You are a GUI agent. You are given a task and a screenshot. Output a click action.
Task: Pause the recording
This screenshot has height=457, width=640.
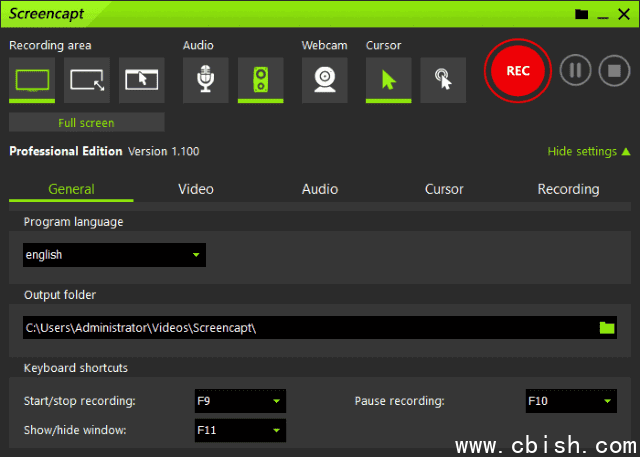click(575, 71)
